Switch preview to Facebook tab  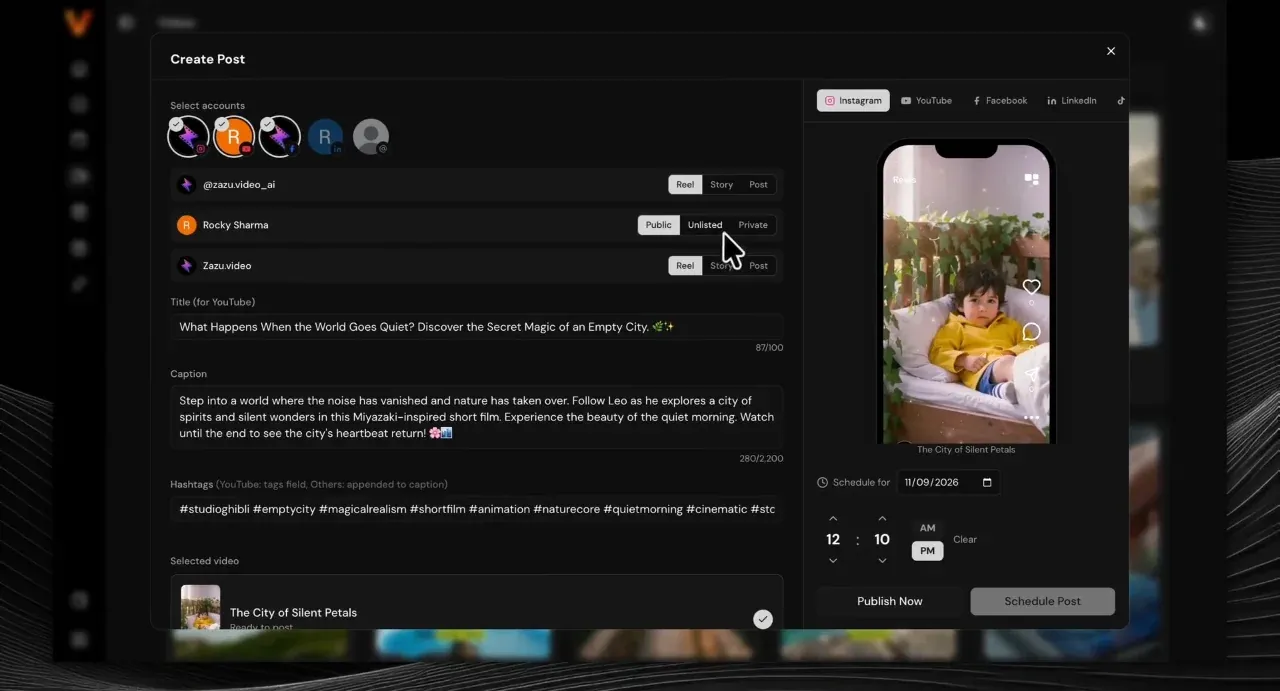[x=1000, y=101]
